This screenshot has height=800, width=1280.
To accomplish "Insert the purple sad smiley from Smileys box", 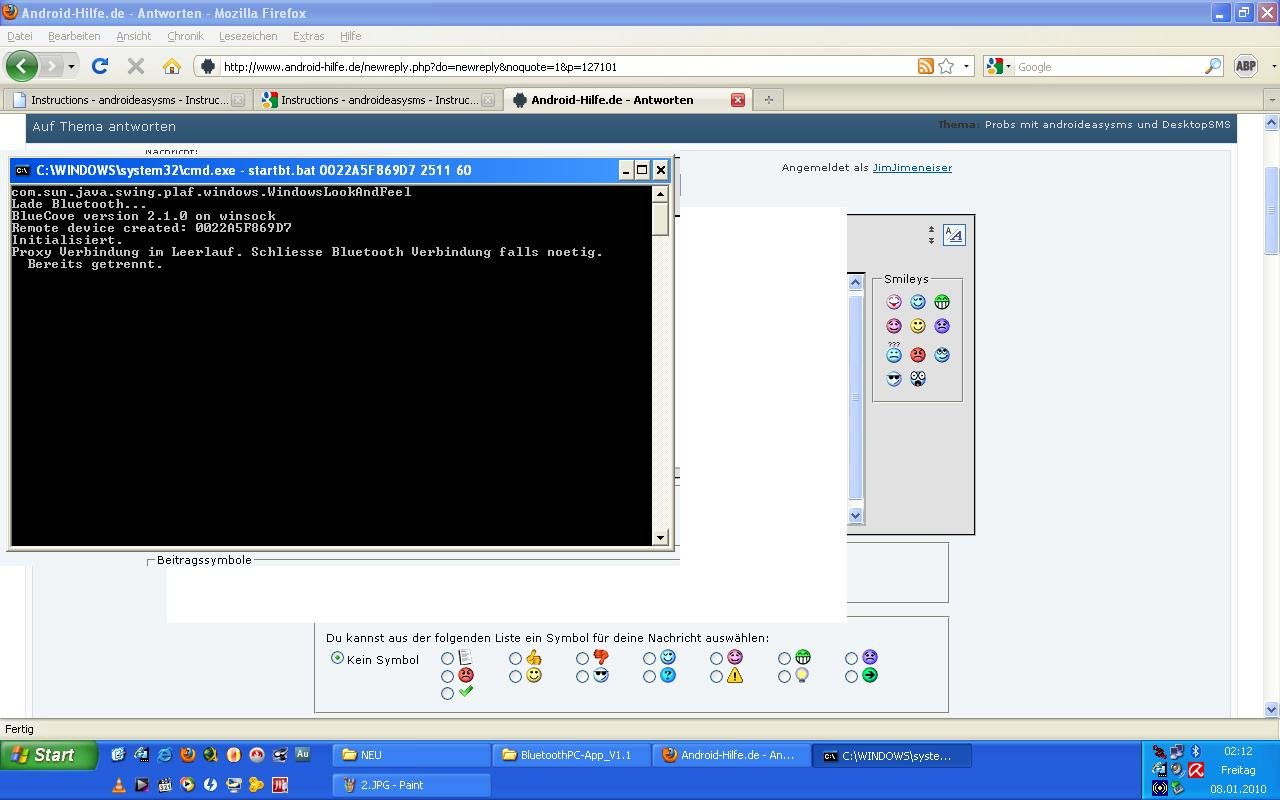I will click(942, 326).
